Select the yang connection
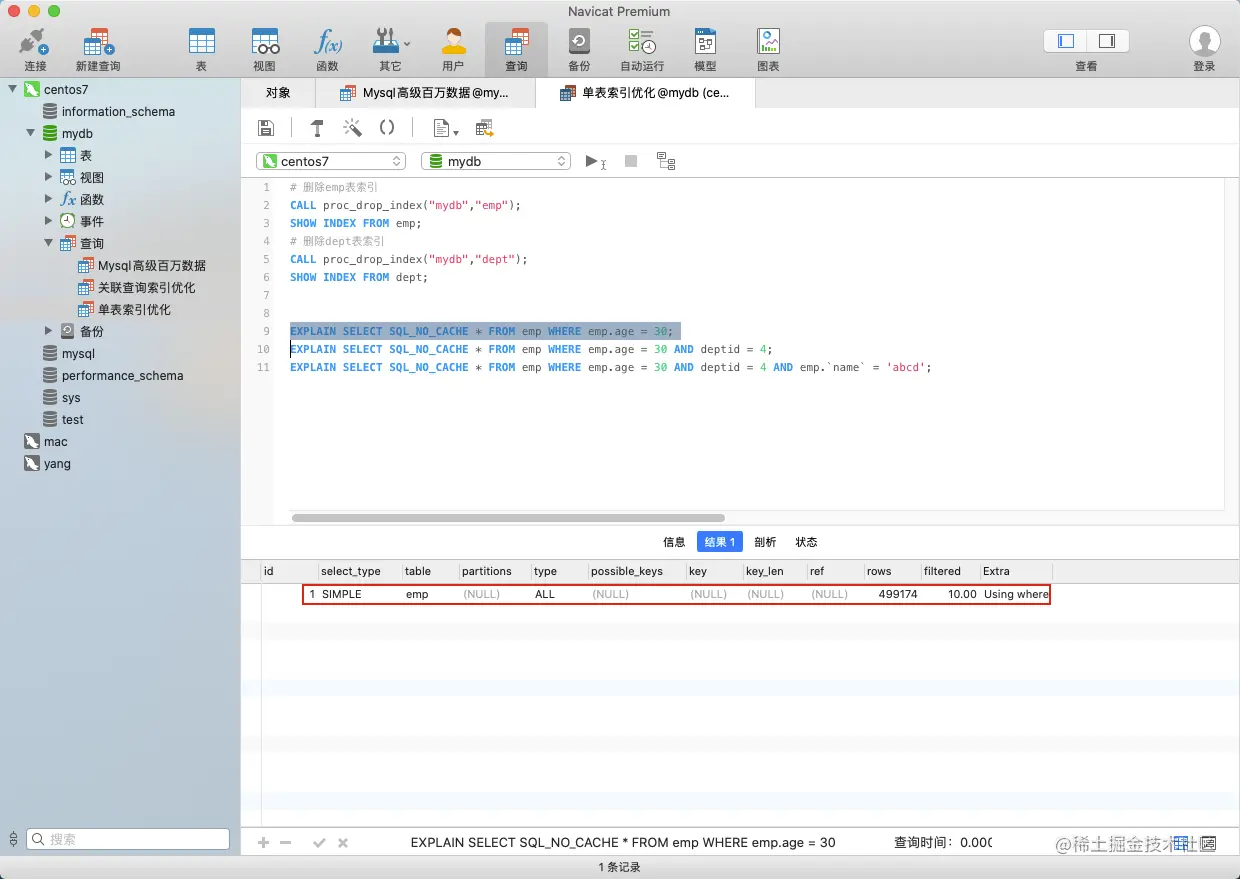 57,463
